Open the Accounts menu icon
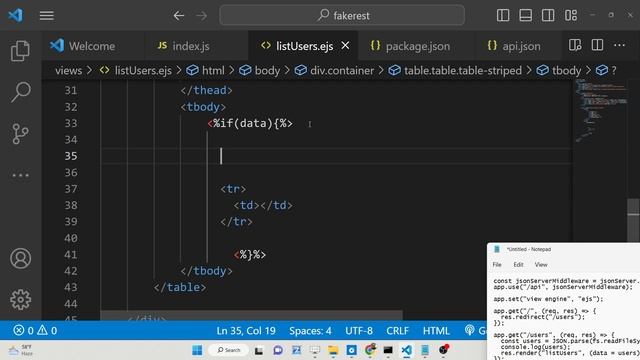Viewport: 640px width, 360px height. (20, 258)
